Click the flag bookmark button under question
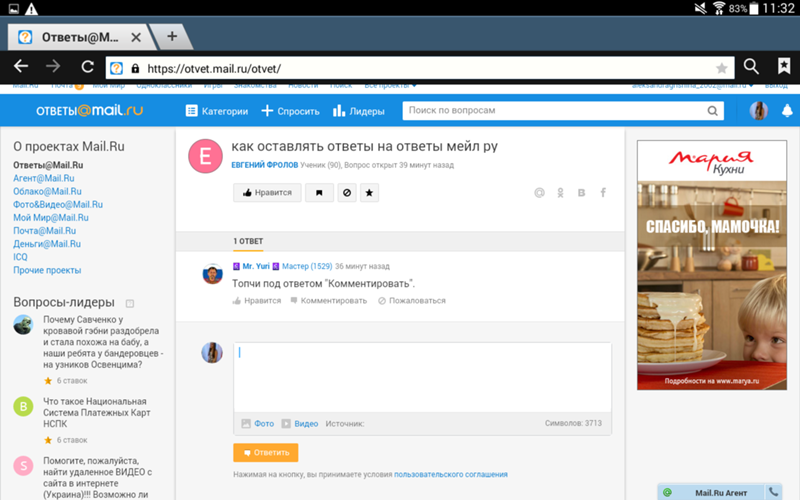This screenshot has width=800, height=500. pyautogui.click(x=319, y=193)
